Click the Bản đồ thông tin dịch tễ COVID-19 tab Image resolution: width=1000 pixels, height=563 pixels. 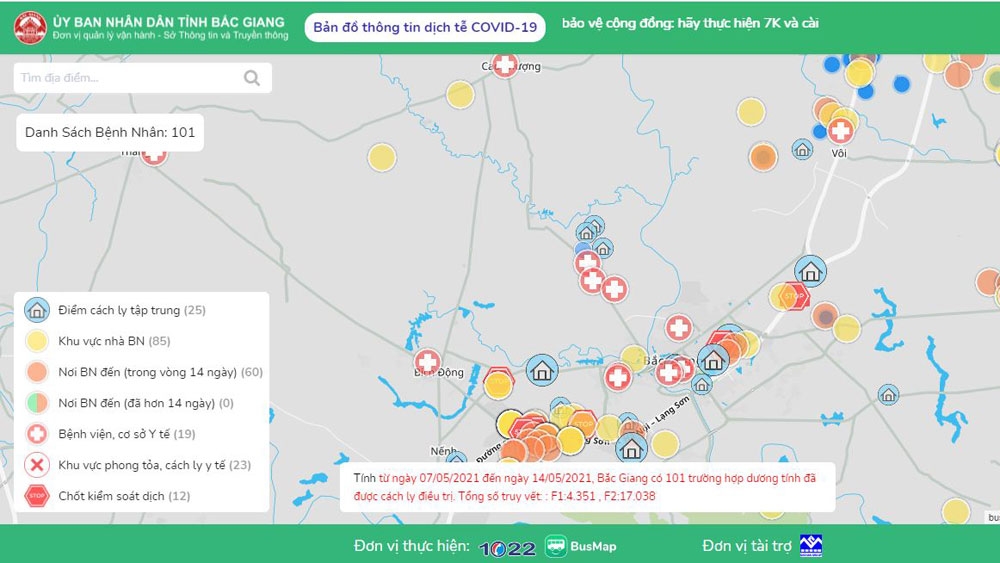coord(425,27)
